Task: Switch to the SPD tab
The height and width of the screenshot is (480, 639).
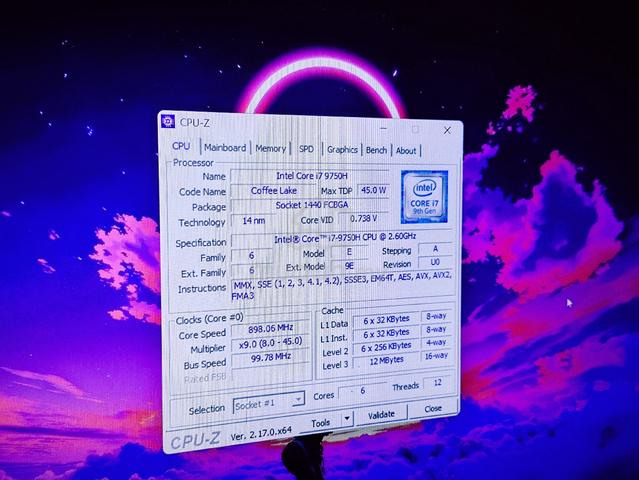Action: tap(306, 149)
